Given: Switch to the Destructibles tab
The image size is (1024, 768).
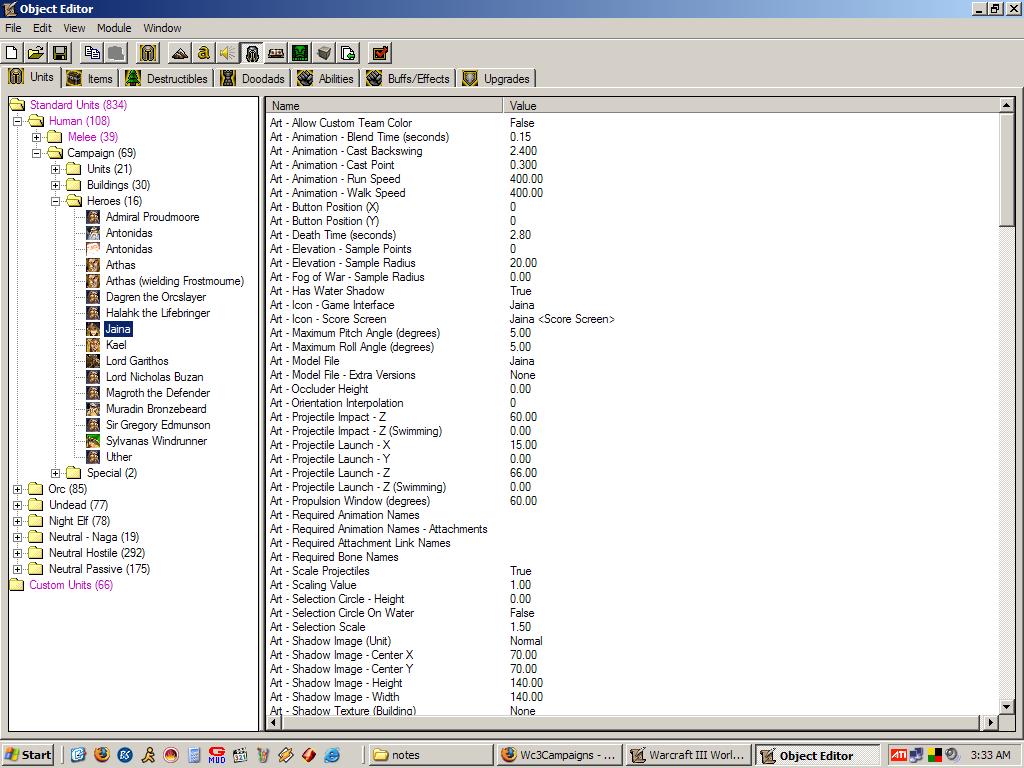Looking at the screenshot, I should 167,78.
